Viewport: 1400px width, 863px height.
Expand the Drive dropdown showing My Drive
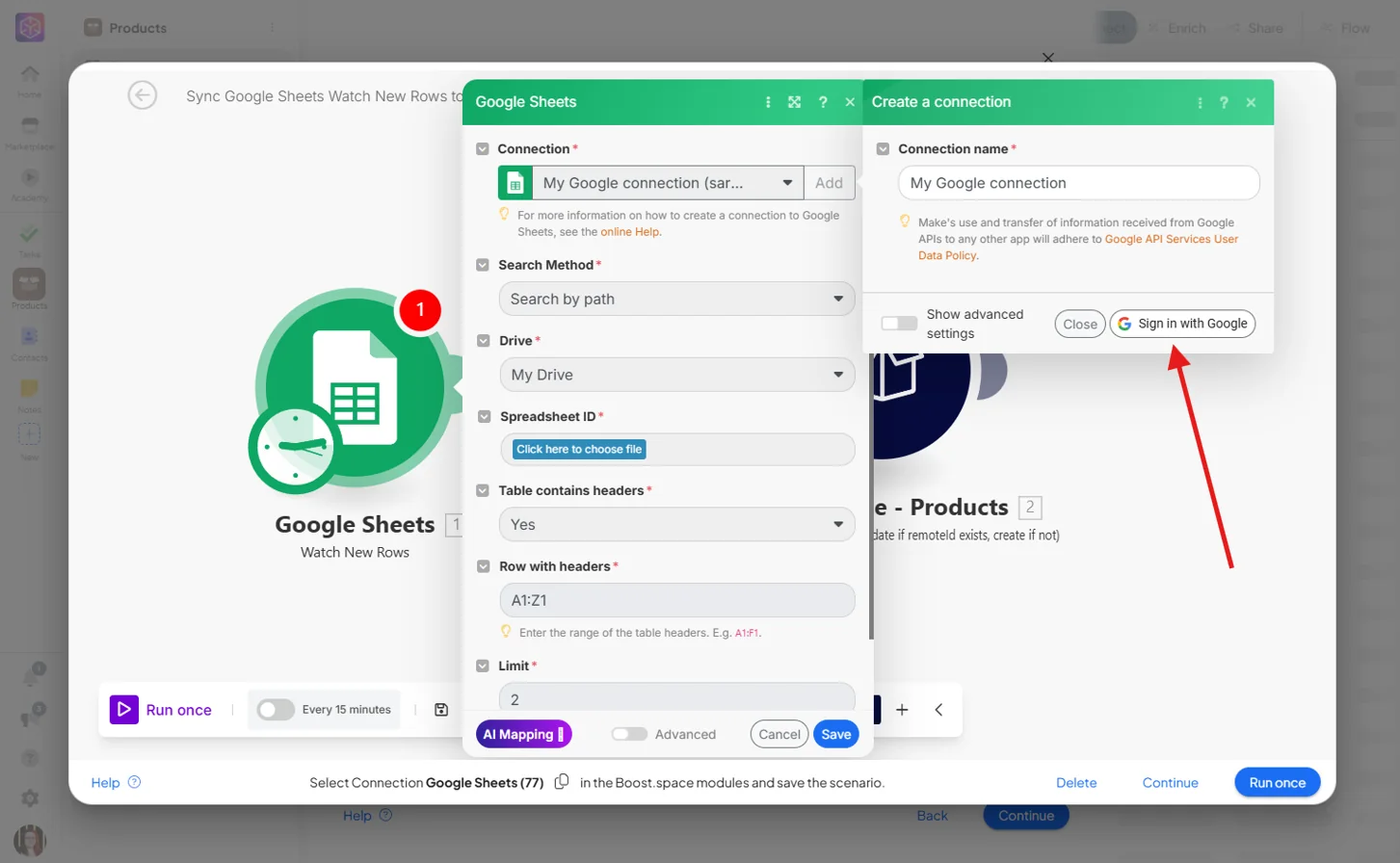pyautogui.click(x=676, y=375)
